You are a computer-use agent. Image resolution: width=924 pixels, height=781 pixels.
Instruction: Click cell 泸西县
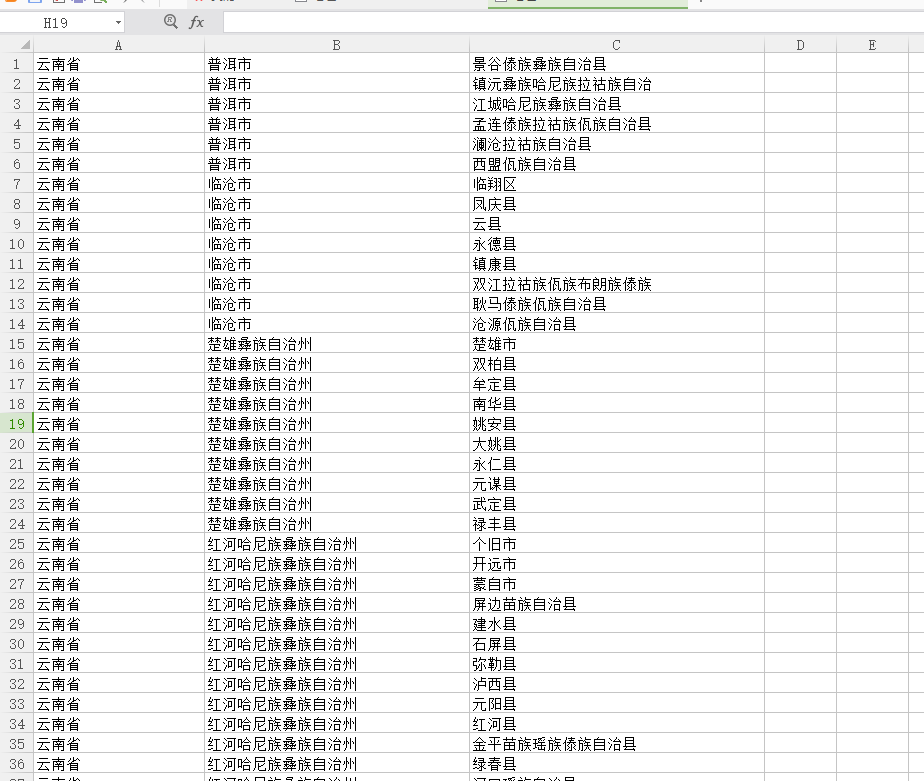[x=616, y=684]
